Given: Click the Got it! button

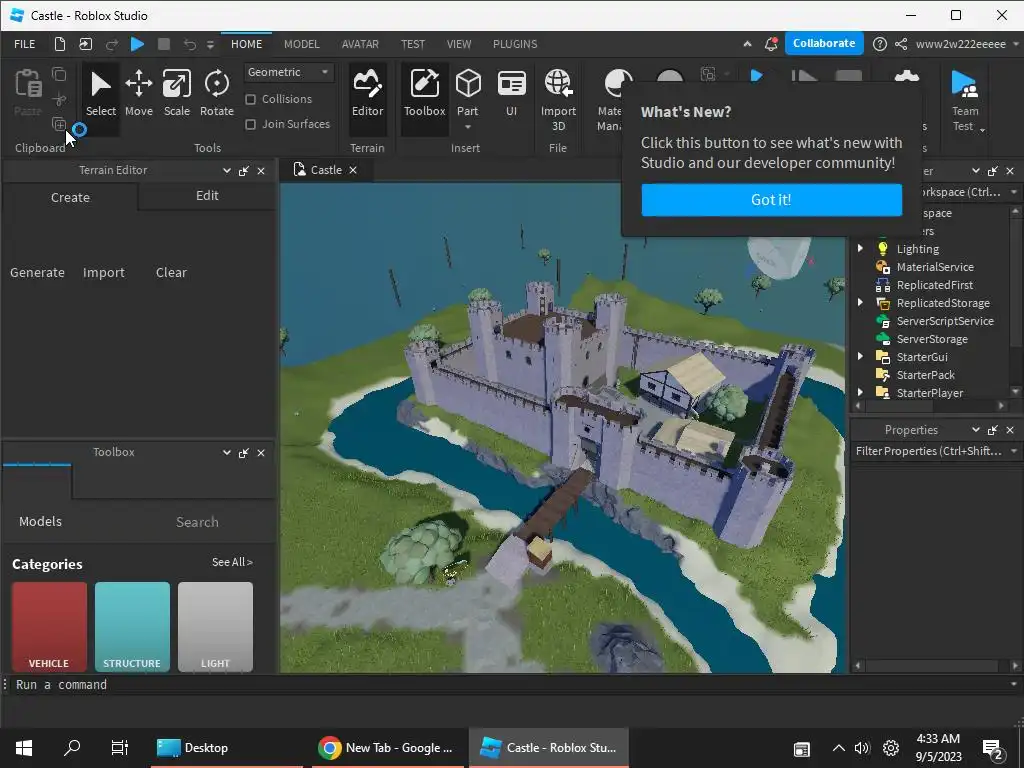Looking at the screenshot, I should [771, 200].
